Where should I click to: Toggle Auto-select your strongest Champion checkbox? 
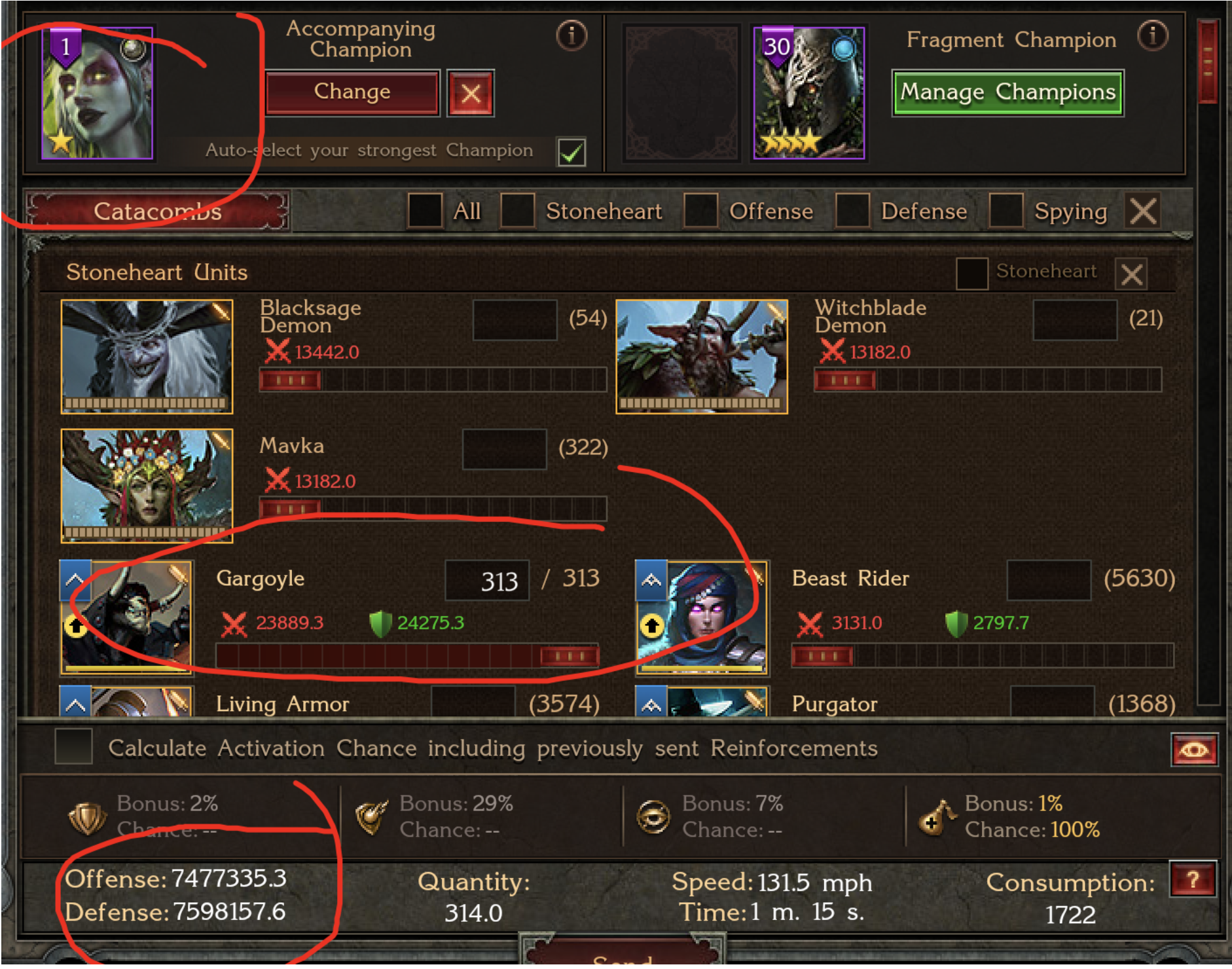coord(571,152)
